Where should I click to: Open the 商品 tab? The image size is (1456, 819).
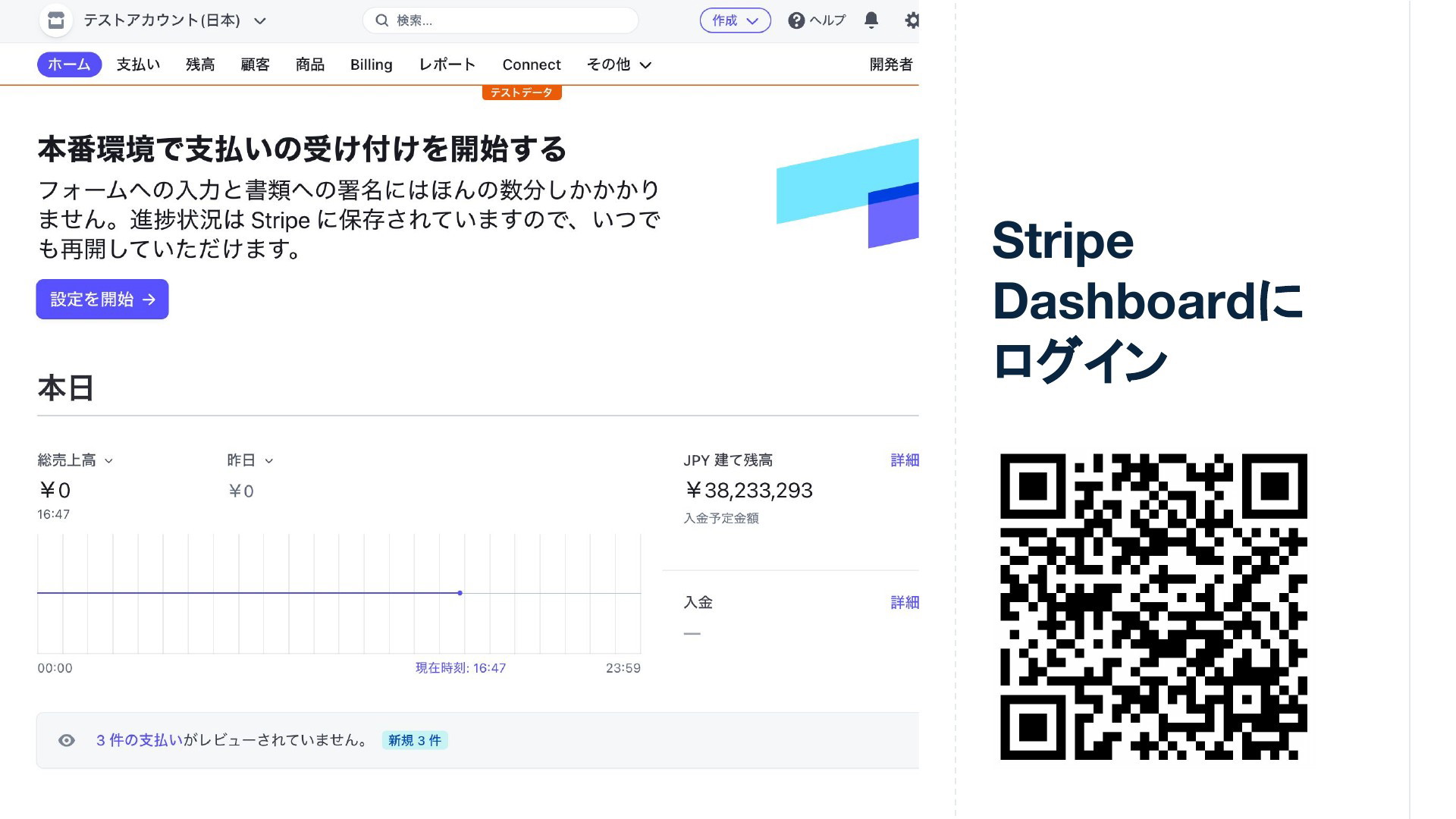pos(309,64)
